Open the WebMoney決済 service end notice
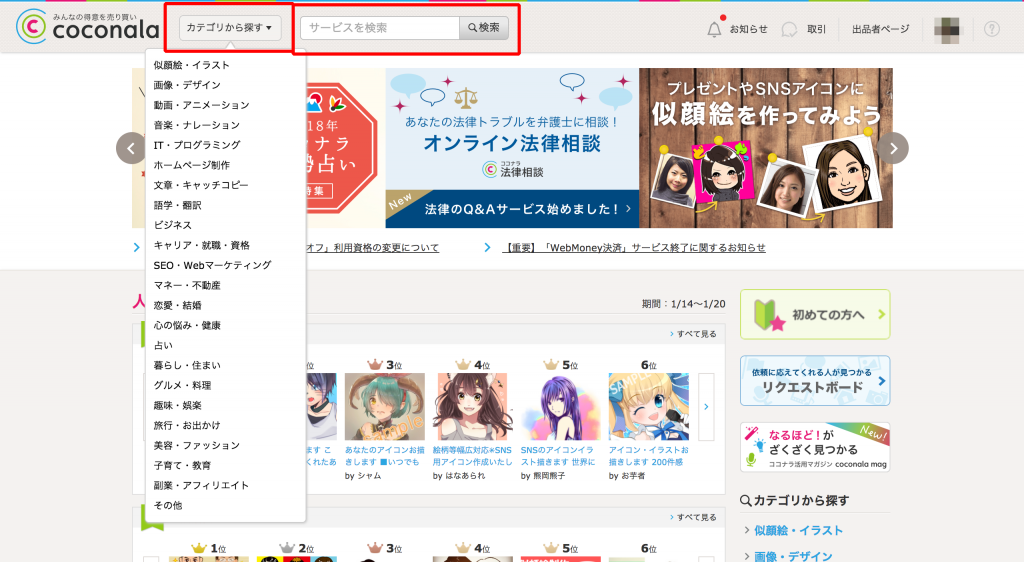This screenshot has height=562, width=1024. coord(633,248)
